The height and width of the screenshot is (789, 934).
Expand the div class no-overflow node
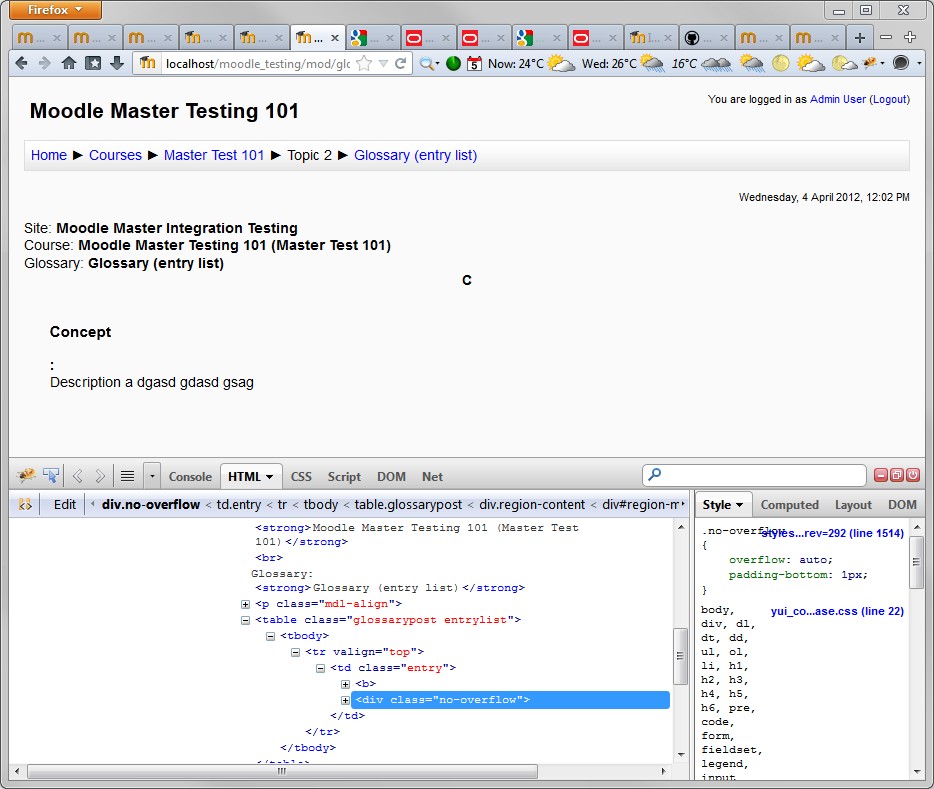[345, 700]
